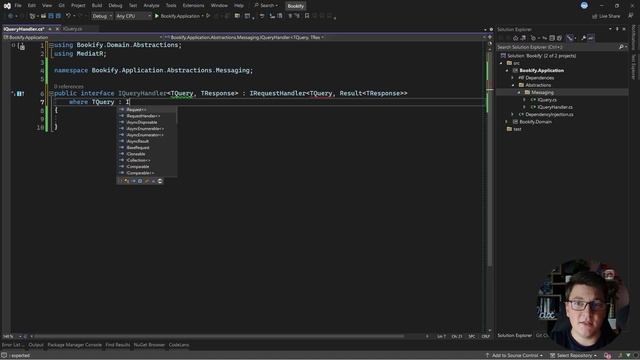This screenshot has height=360, width=640.
Task: Toggle Sync with Active Document in Solution Explorer
Action: 544,38
